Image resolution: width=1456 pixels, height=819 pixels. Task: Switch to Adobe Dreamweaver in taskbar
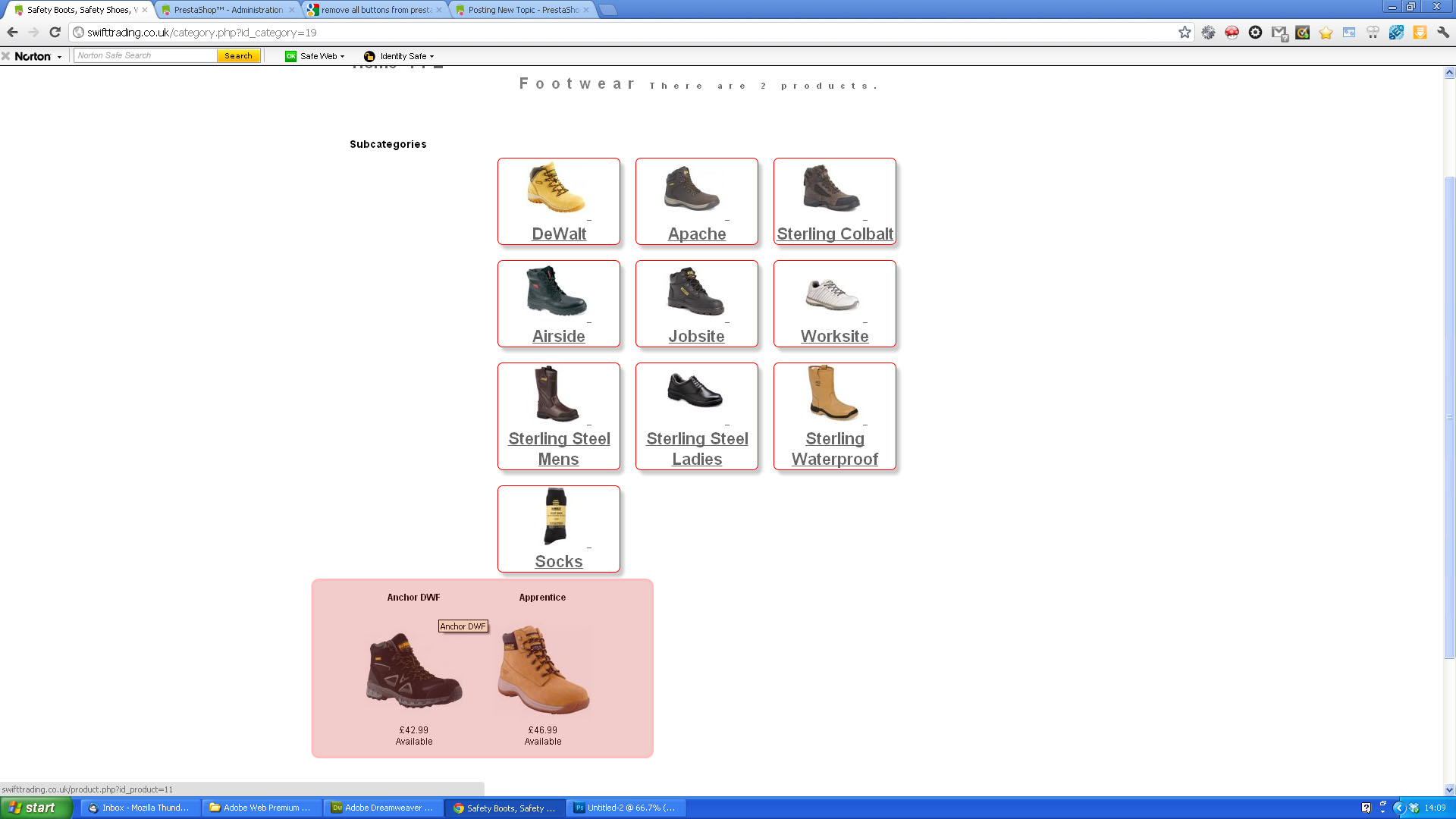tap(383, 808)
